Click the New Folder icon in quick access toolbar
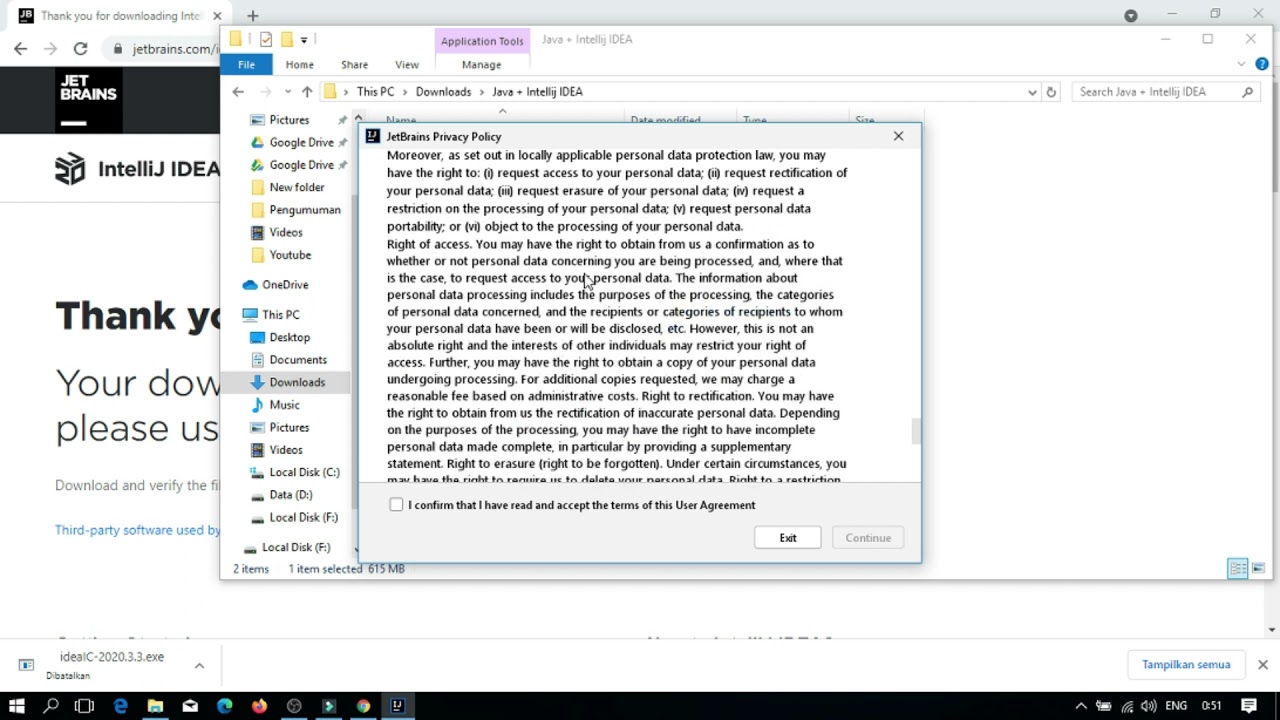This screenshot has height=720, width=1280. coord(286,39)
